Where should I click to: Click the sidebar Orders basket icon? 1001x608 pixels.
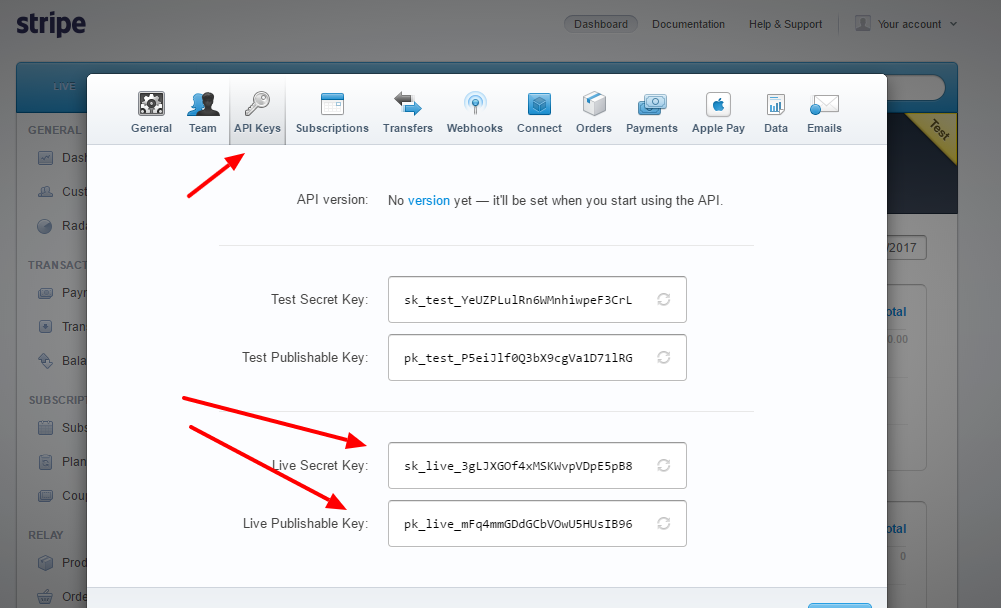pos(45,597)
